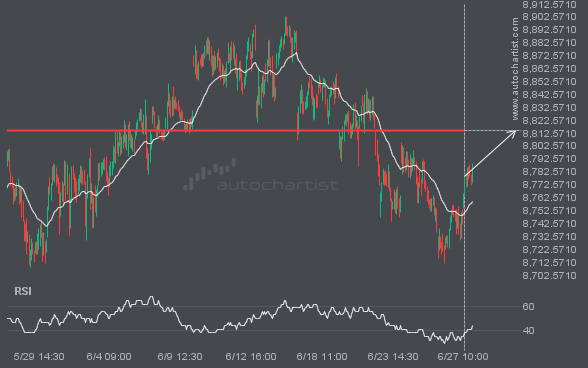Select the 8,822.5710 price axis label
This screenshot has width=588, height=368.
549,120
